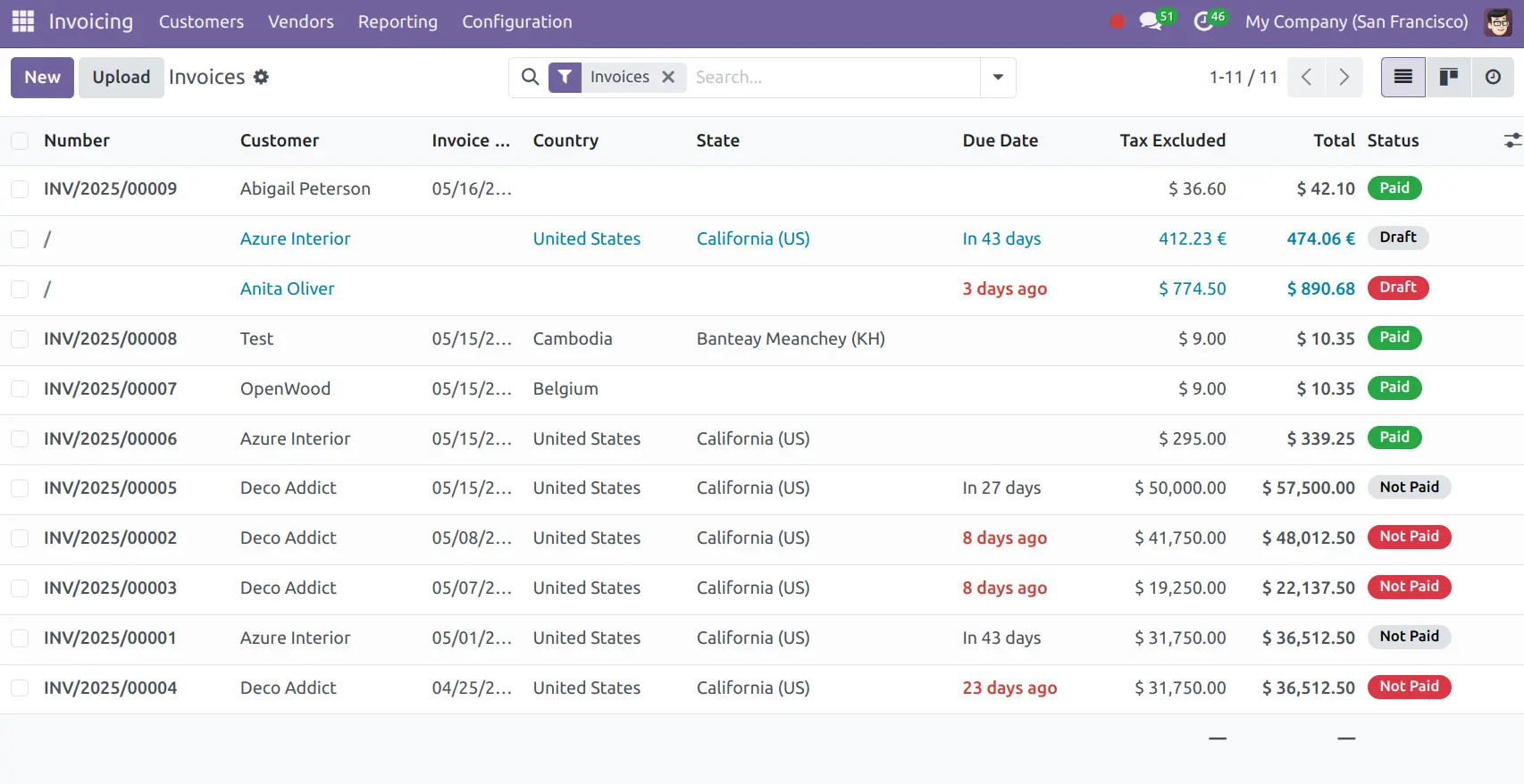Toggle the select-all checkbox in header
Viewport: 1524px width, 784px height.
[x=20, y=140]
